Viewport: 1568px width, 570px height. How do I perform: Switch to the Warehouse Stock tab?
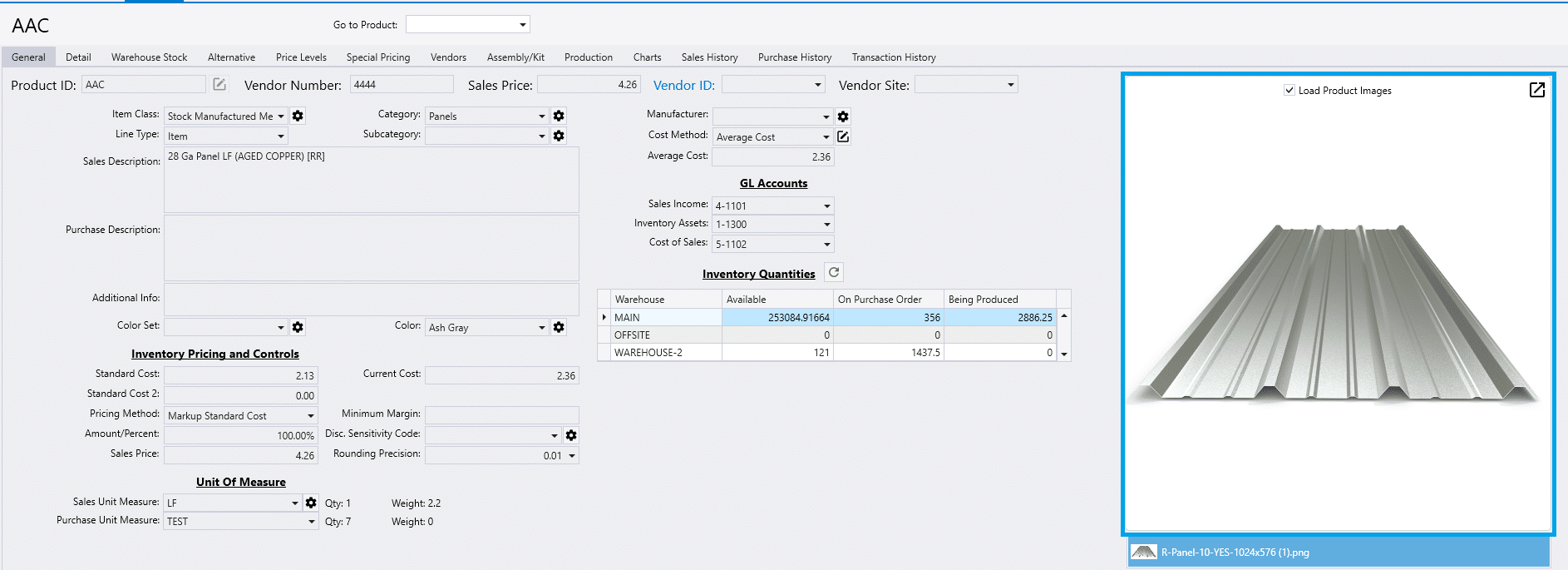click(150, 57)
